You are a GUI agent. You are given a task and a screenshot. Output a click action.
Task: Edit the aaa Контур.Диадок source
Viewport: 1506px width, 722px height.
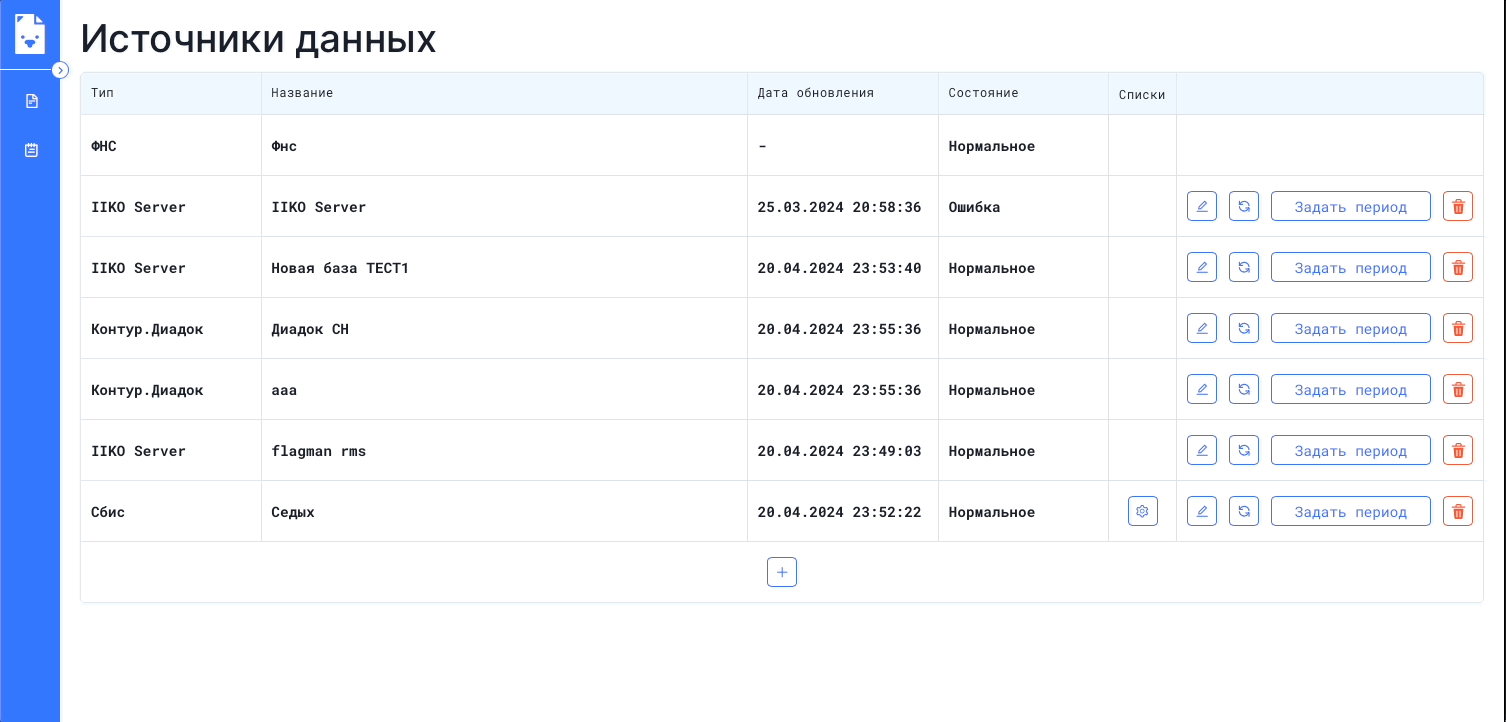[1202, 390]
